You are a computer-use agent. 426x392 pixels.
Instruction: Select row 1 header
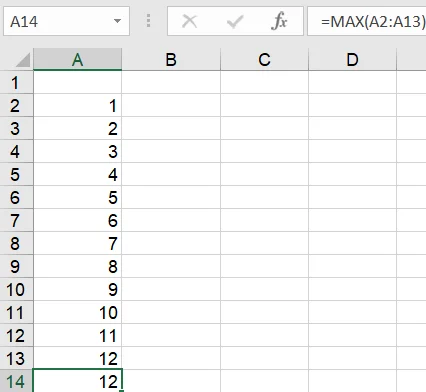tap(16, 82)
